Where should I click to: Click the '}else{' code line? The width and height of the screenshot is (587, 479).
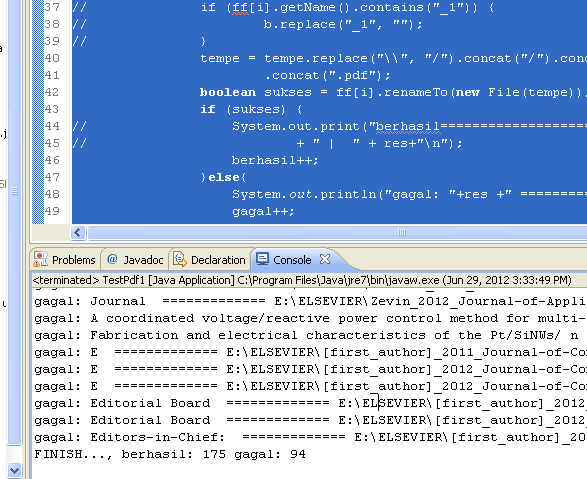point(223,177)
